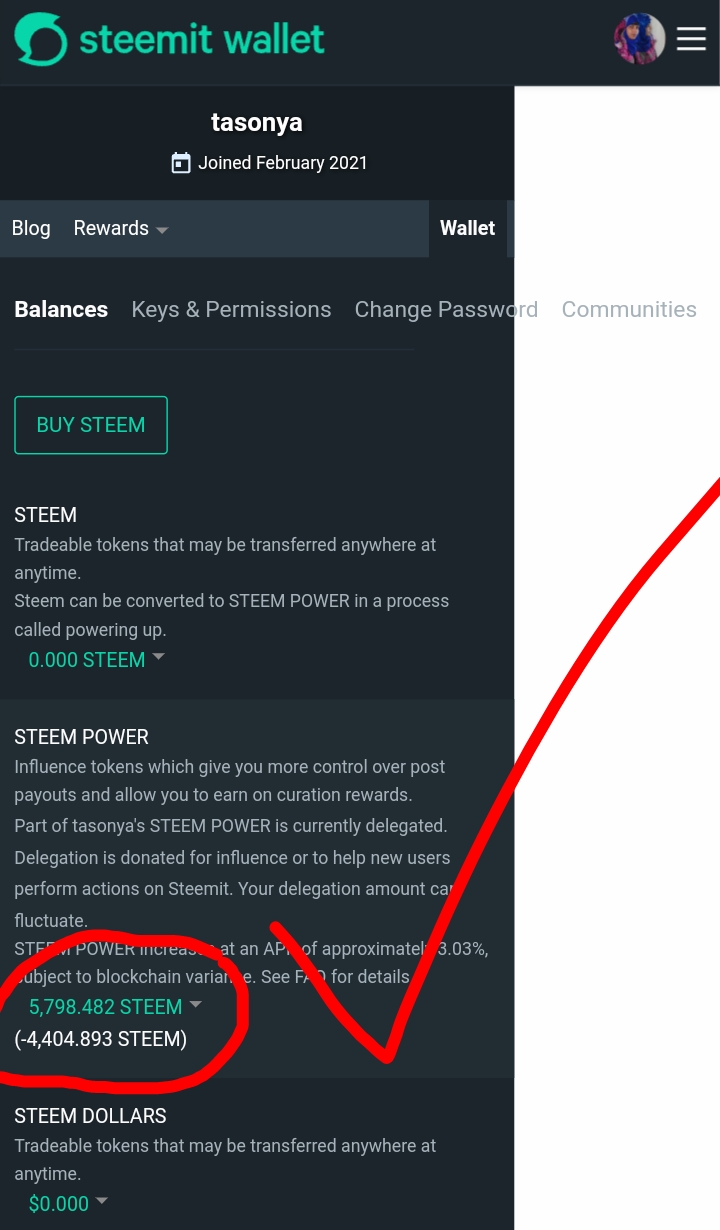Switch to Balances section
The width and height of the screenshot is (720, 1230).
(61, 309)
